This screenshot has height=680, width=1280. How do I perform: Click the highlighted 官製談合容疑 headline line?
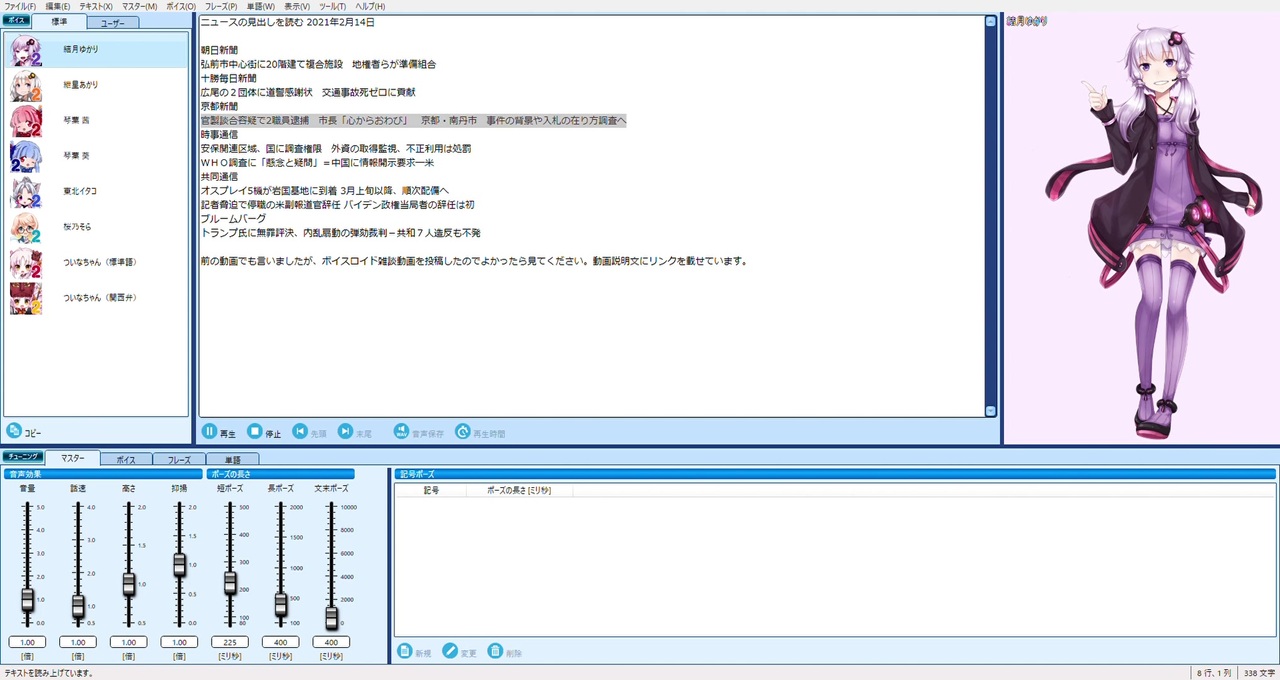(413, 120)
